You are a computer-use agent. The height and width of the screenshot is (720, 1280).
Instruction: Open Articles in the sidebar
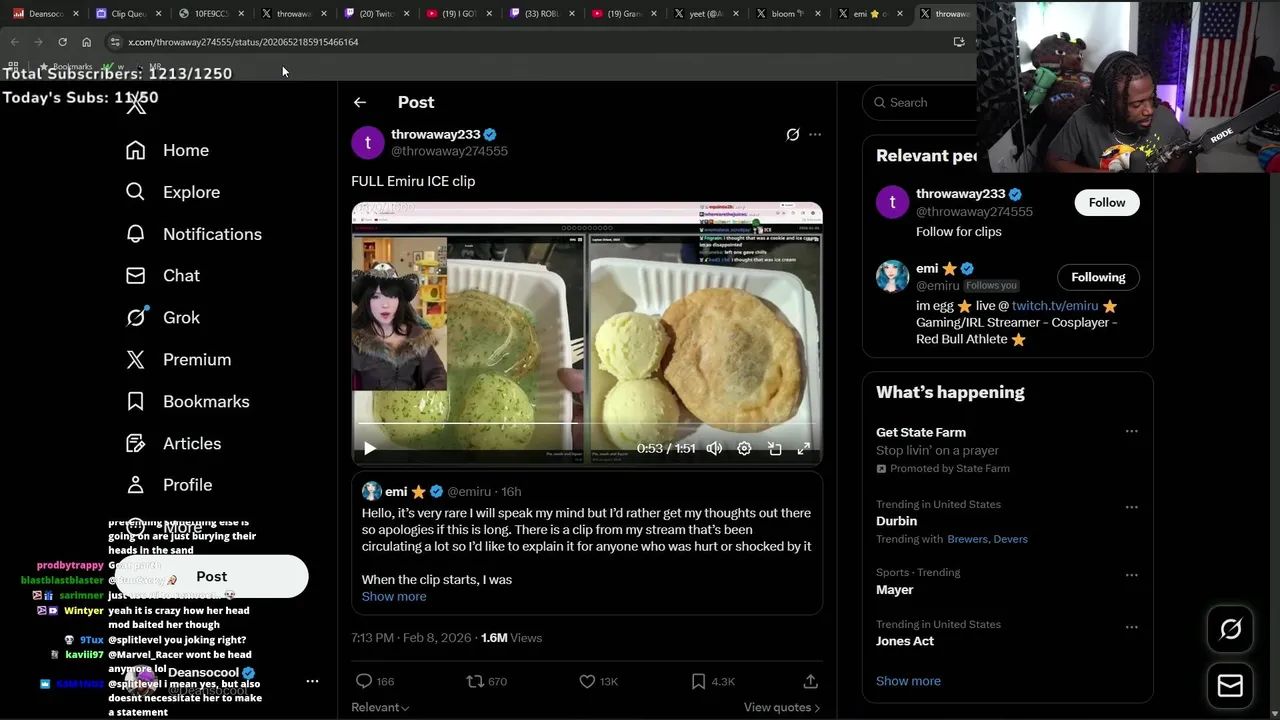tap(173, 443)
